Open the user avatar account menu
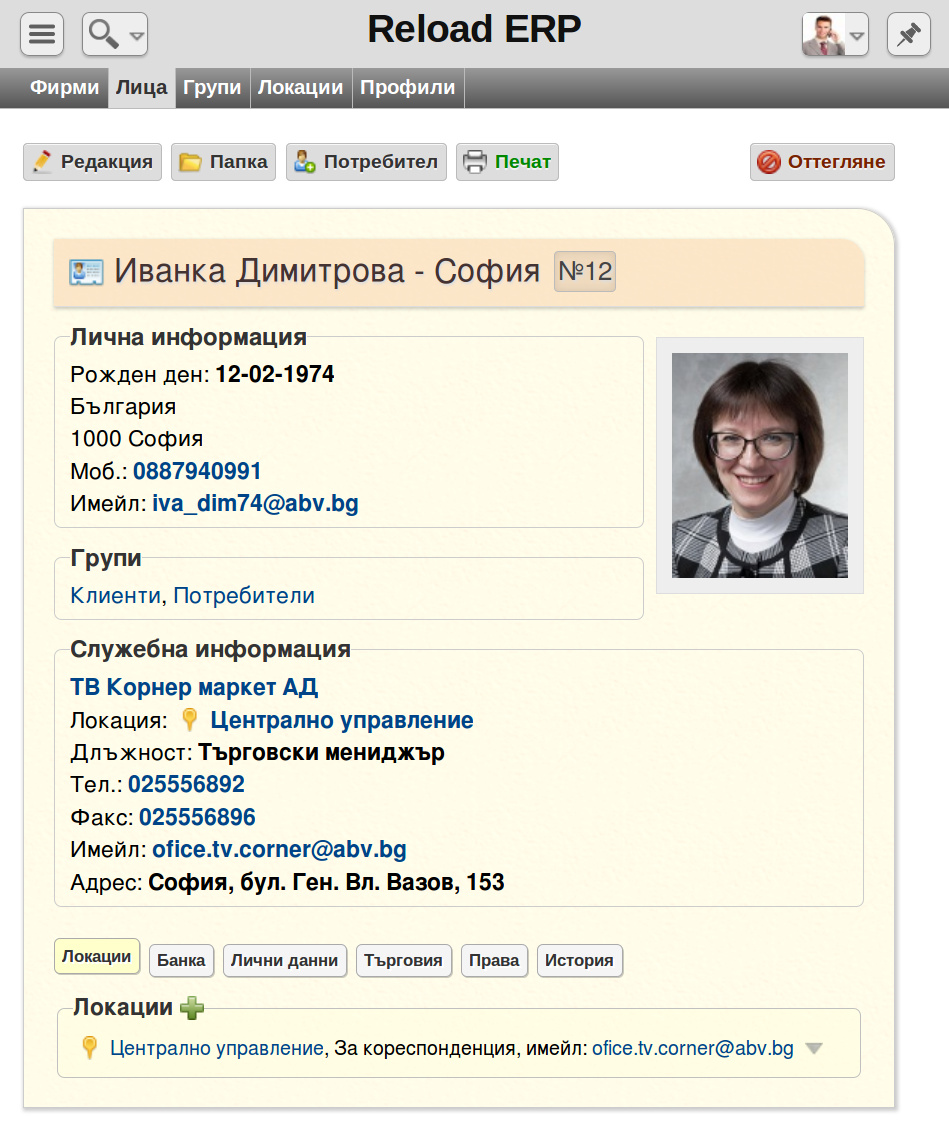Screen dimensions: 949x1129 coord(835,34)
